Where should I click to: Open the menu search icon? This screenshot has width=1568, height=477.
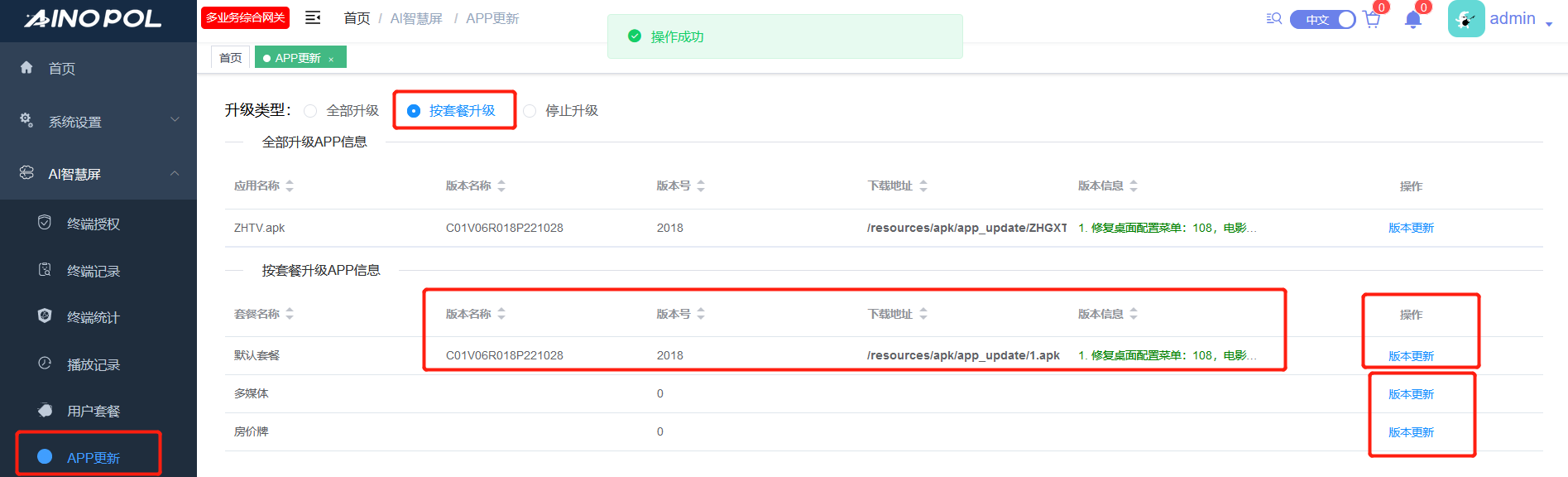tap(1273, 19)
